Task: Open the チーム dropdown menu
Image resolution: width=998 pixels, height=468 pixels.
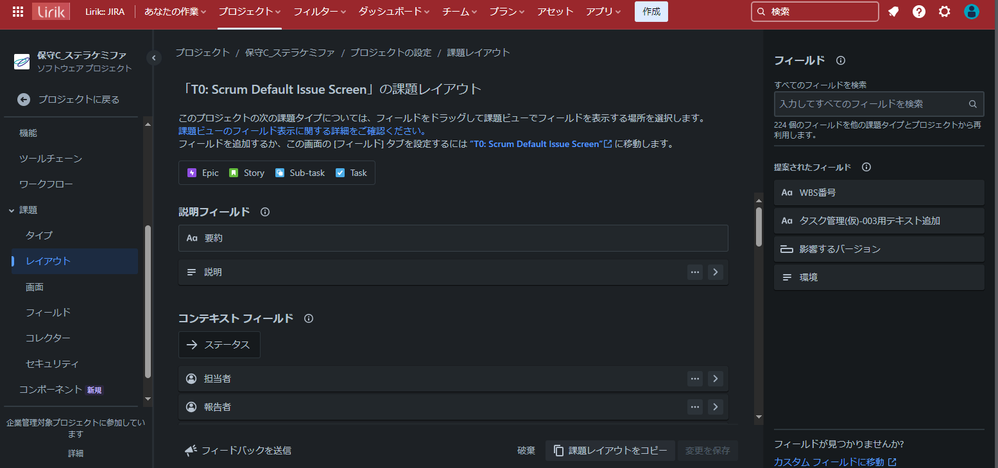Action: pos(461,11)
